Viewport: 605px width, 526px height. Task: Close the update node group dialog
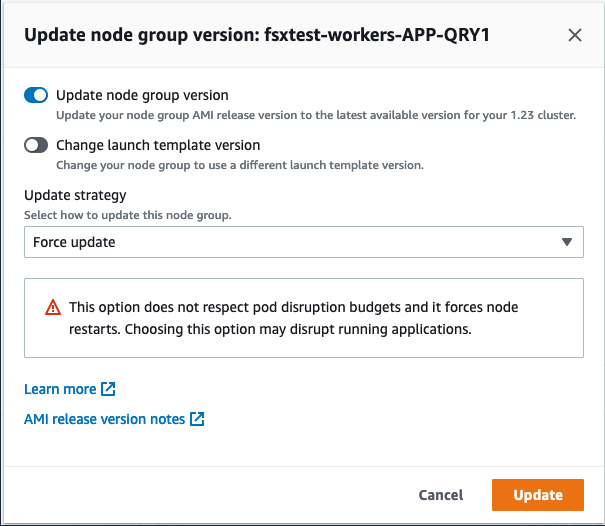pyautogui.click(x=575, y=35)
